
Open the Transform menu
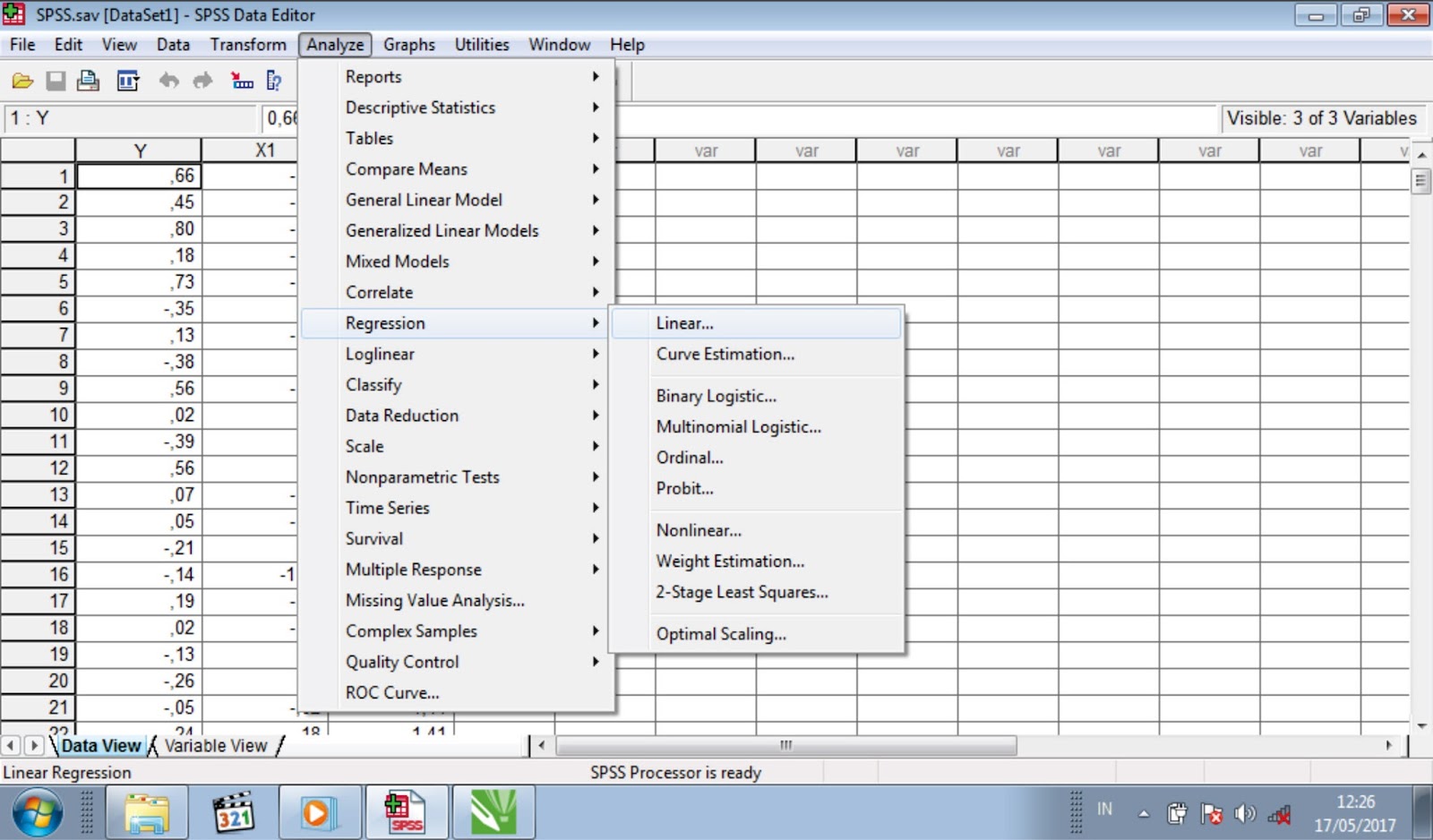coord(248,45)
